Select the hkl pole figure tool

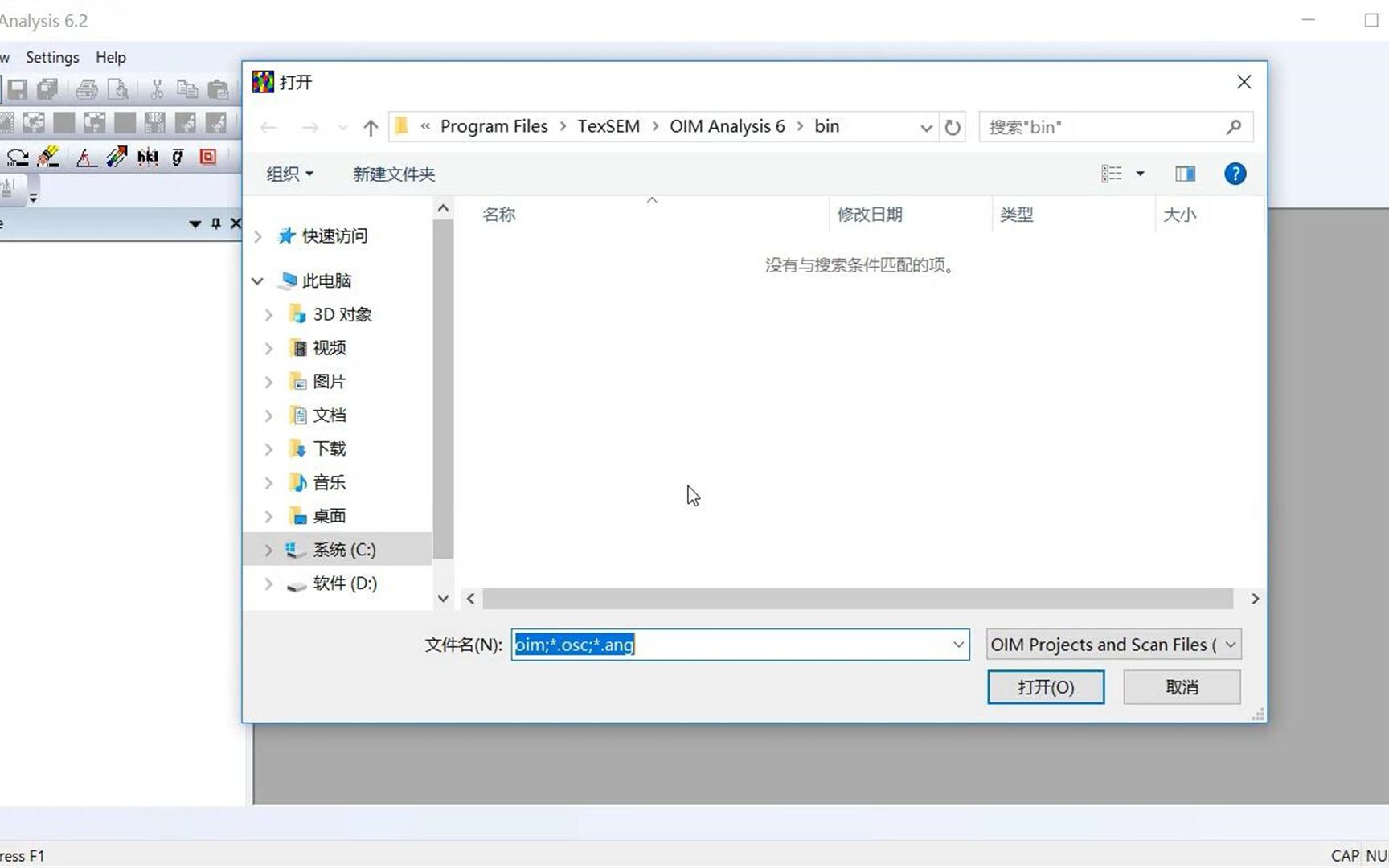pyautogui.click(x=148, y=157)
